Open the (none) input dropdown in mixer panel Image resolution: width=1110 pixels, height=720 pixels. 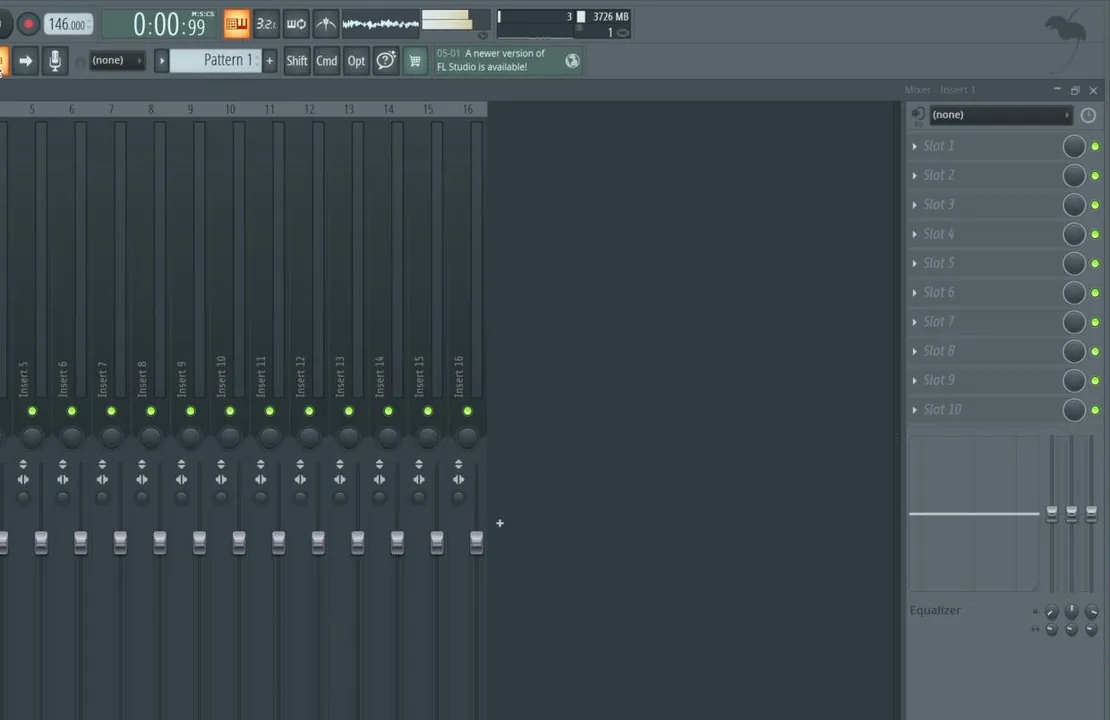[1000, 115]
